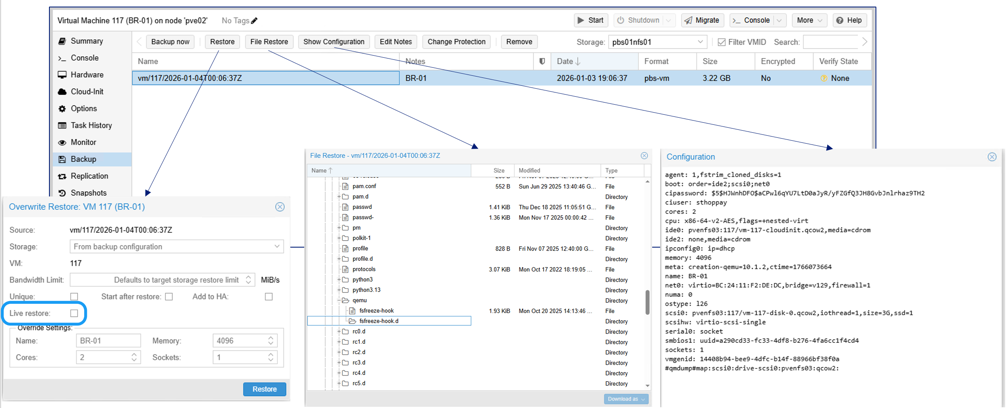Open the Snapshots section

[x=88, y=193]
